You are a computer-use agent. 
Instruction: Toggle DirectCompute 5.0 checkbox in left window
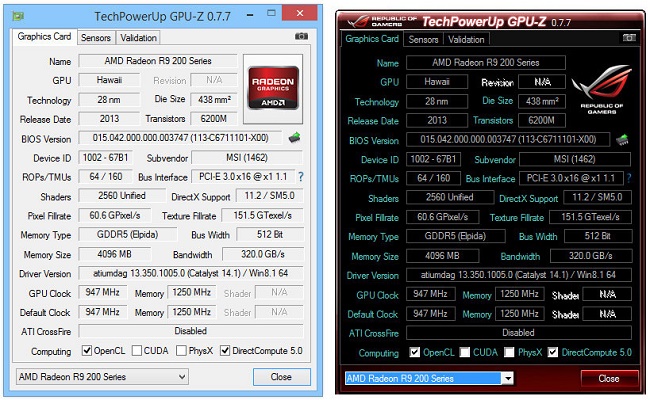point(225,351)
